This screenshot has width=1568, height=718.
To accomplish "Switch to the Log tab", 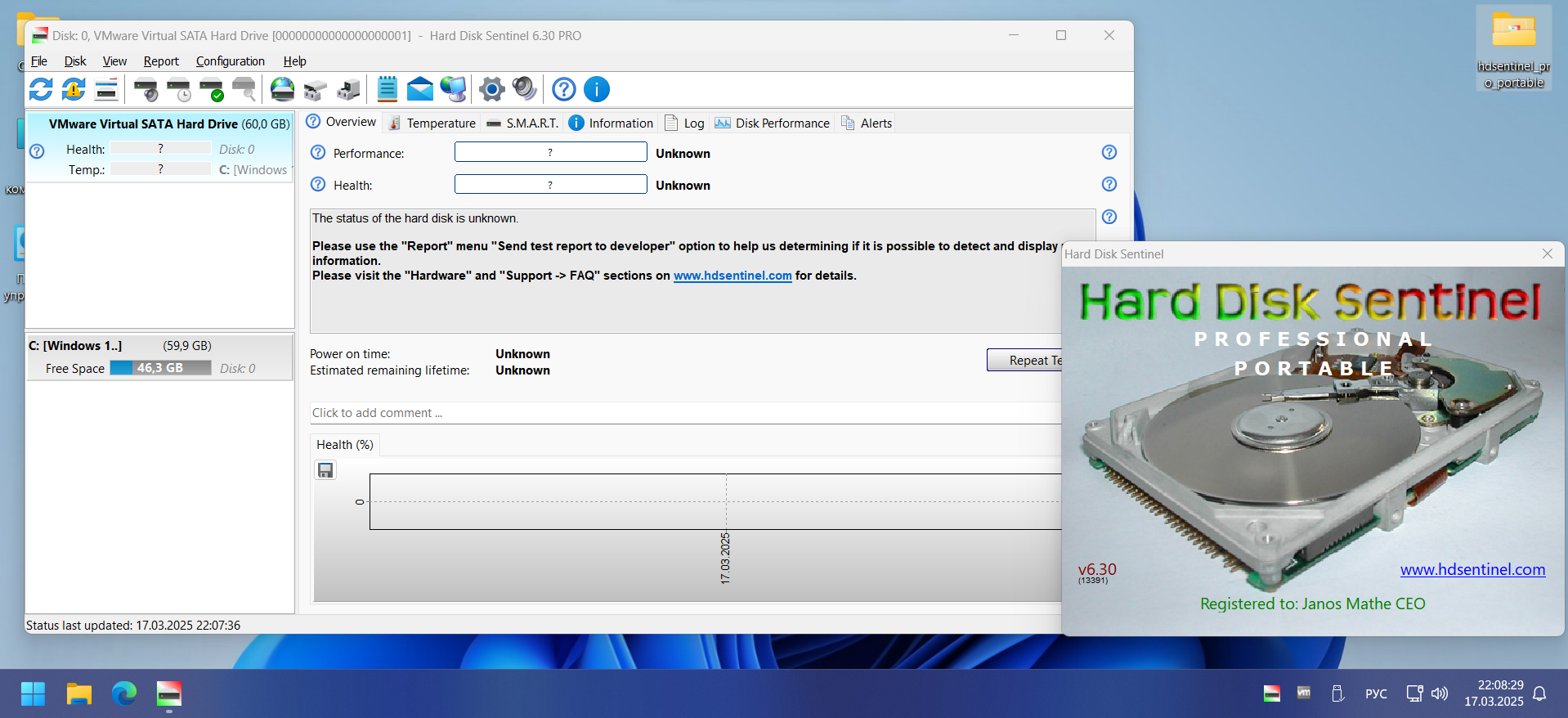I will [685, 123].
